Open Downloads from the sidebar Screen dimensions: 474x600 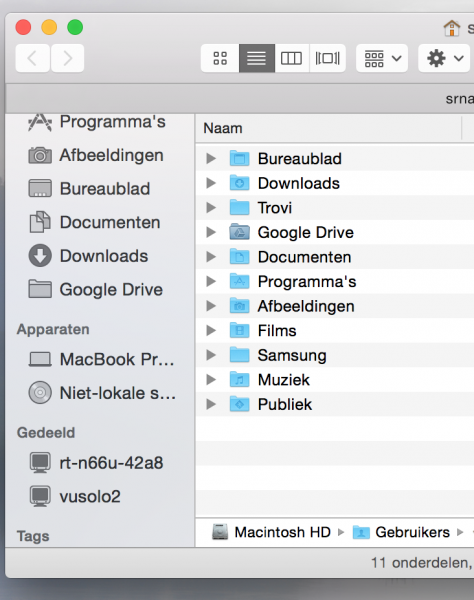pyautogui.click(x=88, y=256)
